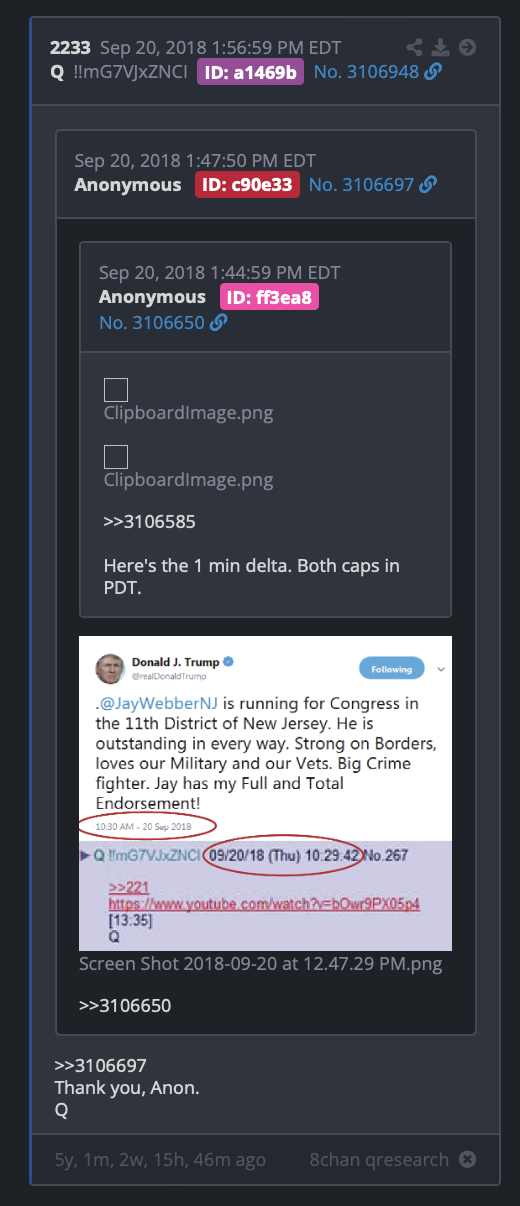520x1206 pixels.
Task: Open post link No. 3106697
Action: pos(361,185)
